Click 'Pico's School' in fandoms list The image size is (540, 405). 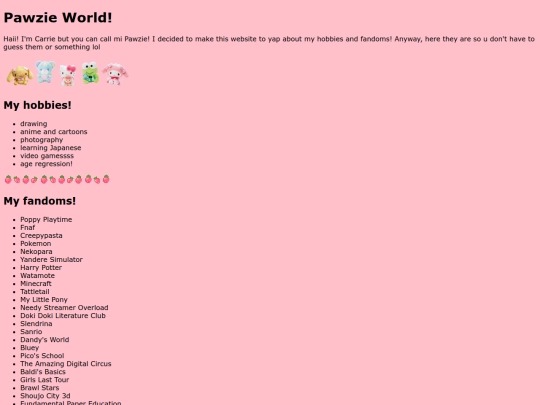coord(42,355)
